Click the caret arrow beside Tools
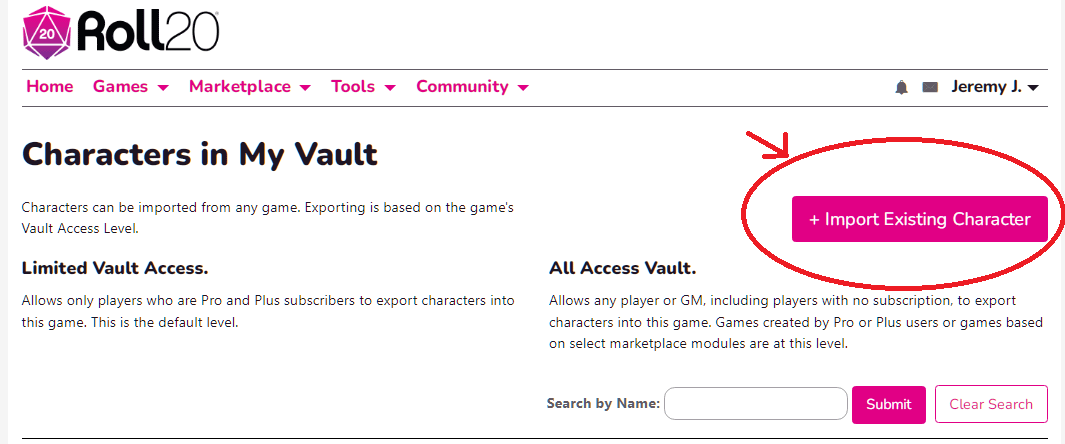This screenshot has height=444, width=1065. (390, 88)
